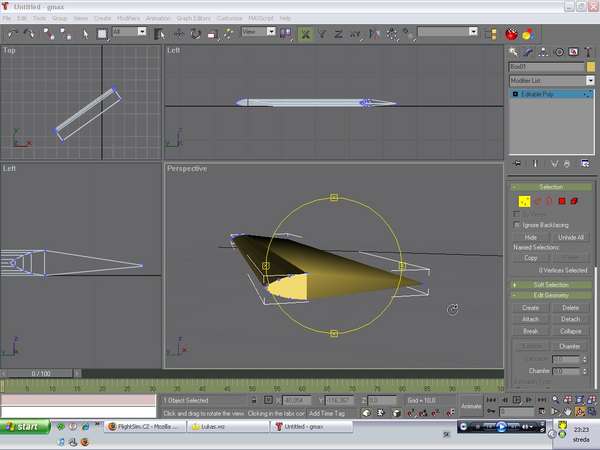Click Make Unique icon under stack
The width and height of the screenshot is (600, 450).
(554, 164)
